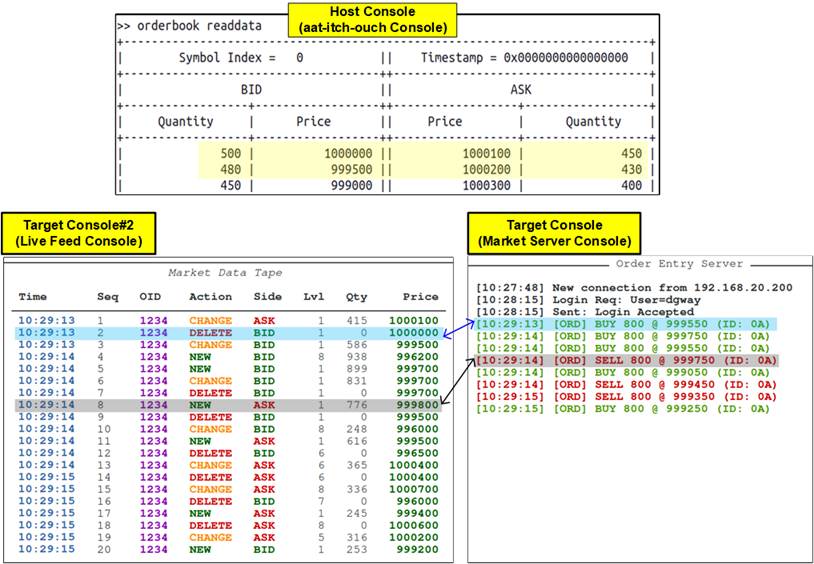Image resolution: width=814 pixels, height=564 pixels.
Task: Click Seq 20 row with price 999200
Action: (x=228, y=549)
